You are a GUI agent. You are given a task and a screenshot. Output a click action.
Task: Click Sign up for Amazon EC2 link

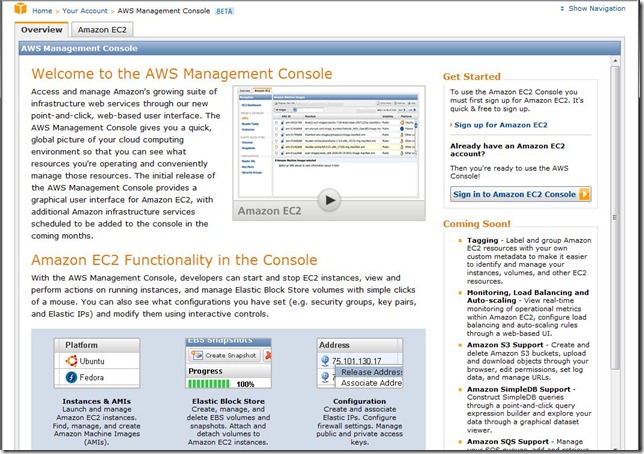pyautogui.click(x=501, y=125)
